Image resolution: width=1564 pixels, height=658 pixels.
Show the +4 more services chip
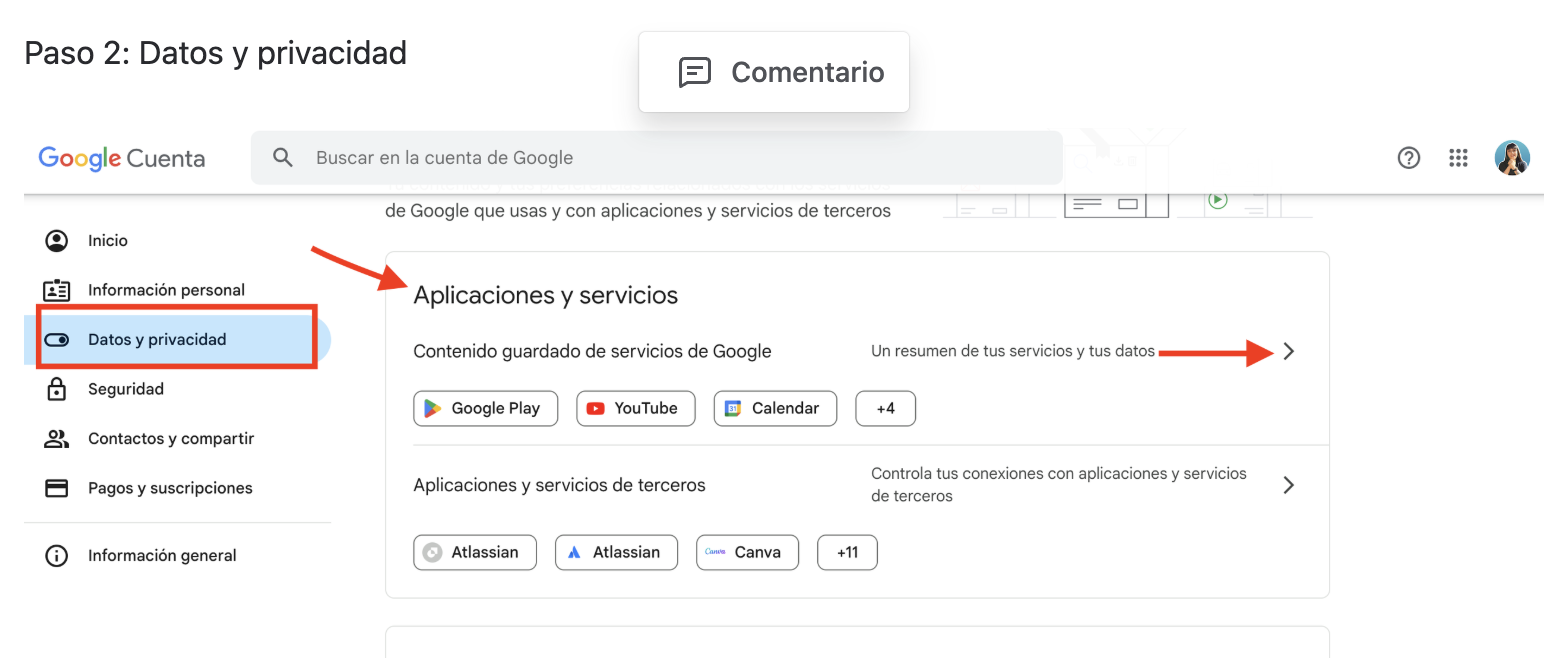[x=886, y=408]
